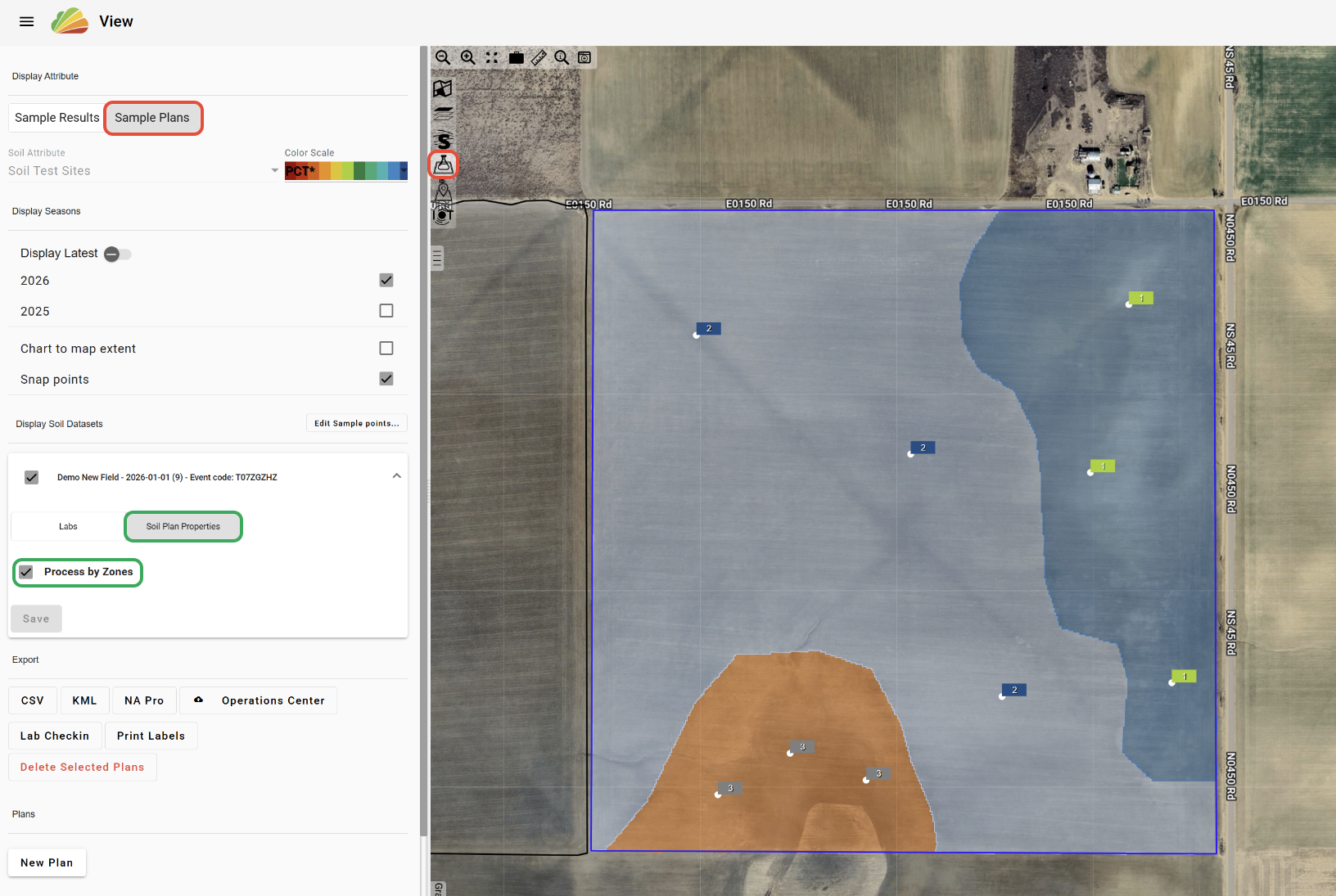Click Print Labels
1336x896 pixels.
tap(151, 736)
